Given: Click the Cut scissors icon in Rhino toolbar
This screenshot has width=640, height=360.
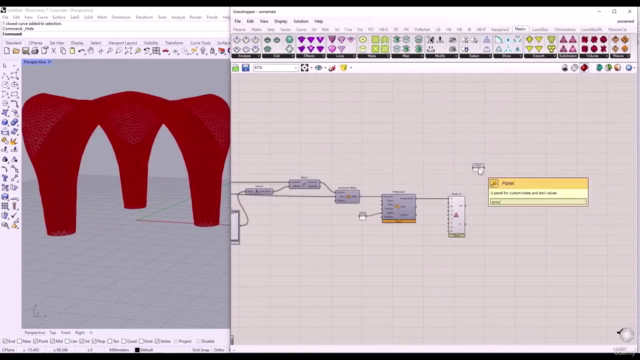Looking at the screenshot, I should (x=53, y=51).
